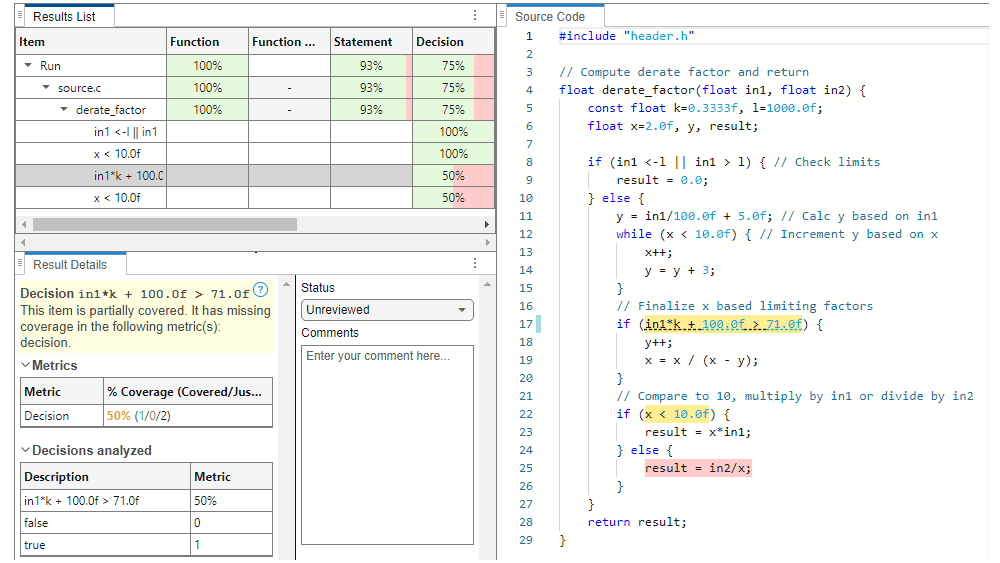Screen dimensions: 1000x563
Task: Click highlighted 'x < 10.0f' on line 22
Action: pyautogui.click(x=675, y=414)
